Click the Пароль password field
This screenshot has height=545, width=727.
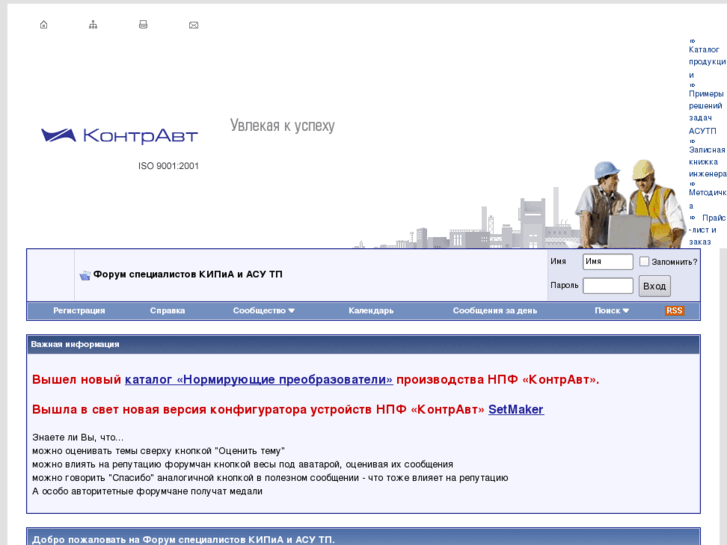[x=608, y=286]
